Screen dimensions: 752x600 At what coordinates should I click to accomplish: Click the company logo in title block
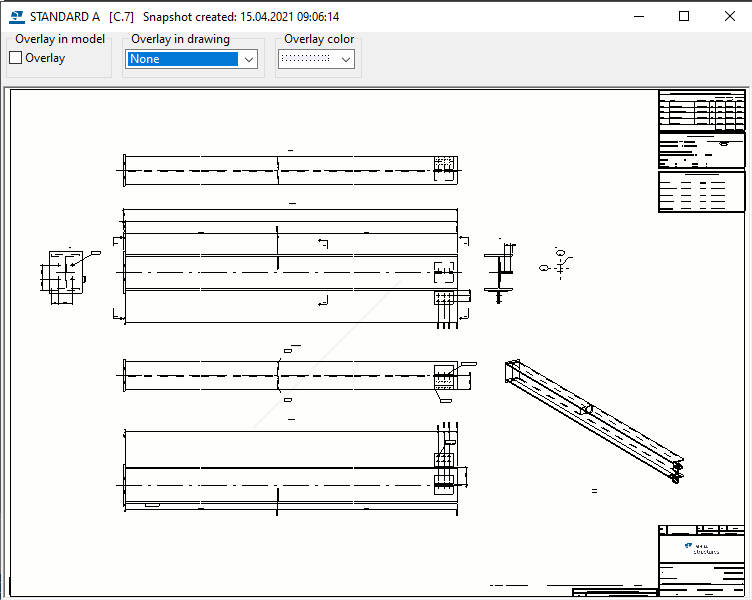[x=702, y=548]
